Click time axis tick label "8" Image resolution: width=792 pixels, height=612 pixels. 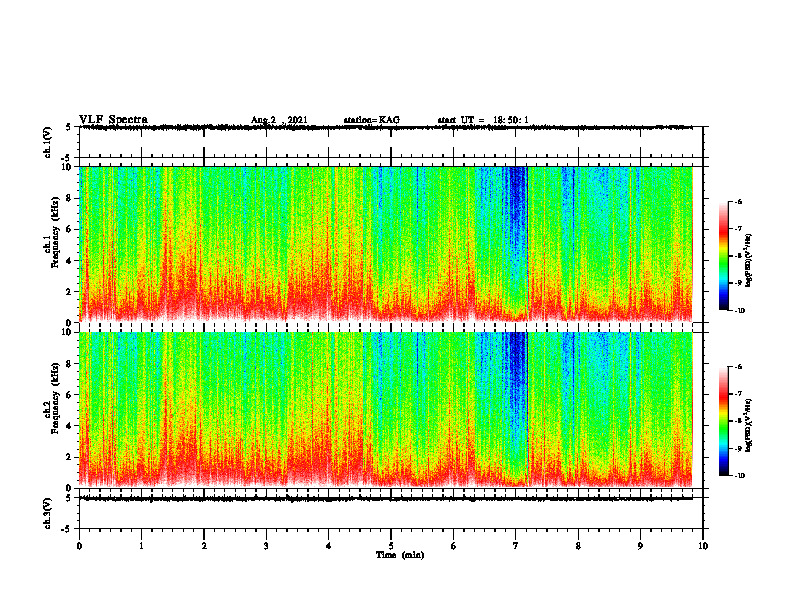pyautogui.click(x=578, y=546)
